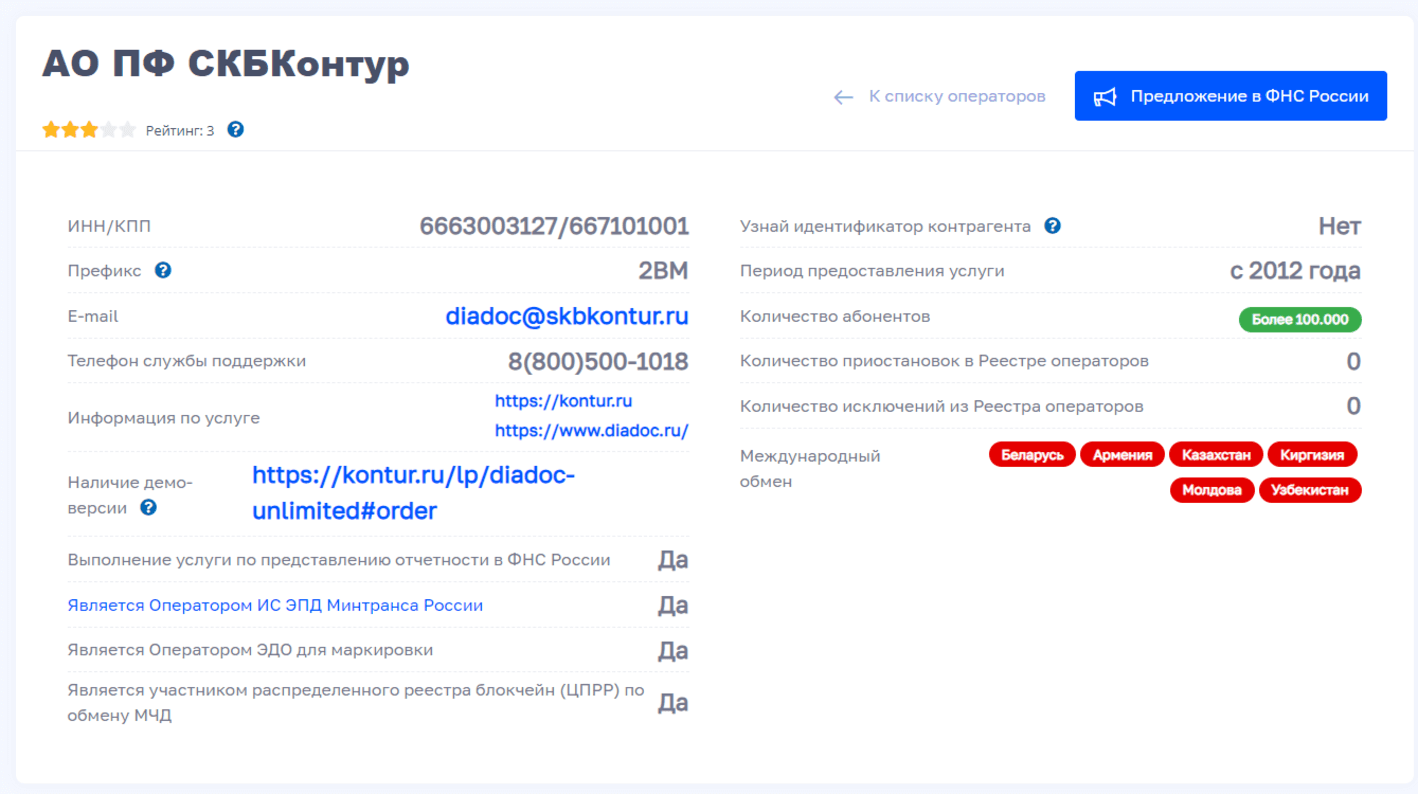
Task: Click the support phone 8(800)500-1018
Action: pyautogui.click(x=598, y=361)
